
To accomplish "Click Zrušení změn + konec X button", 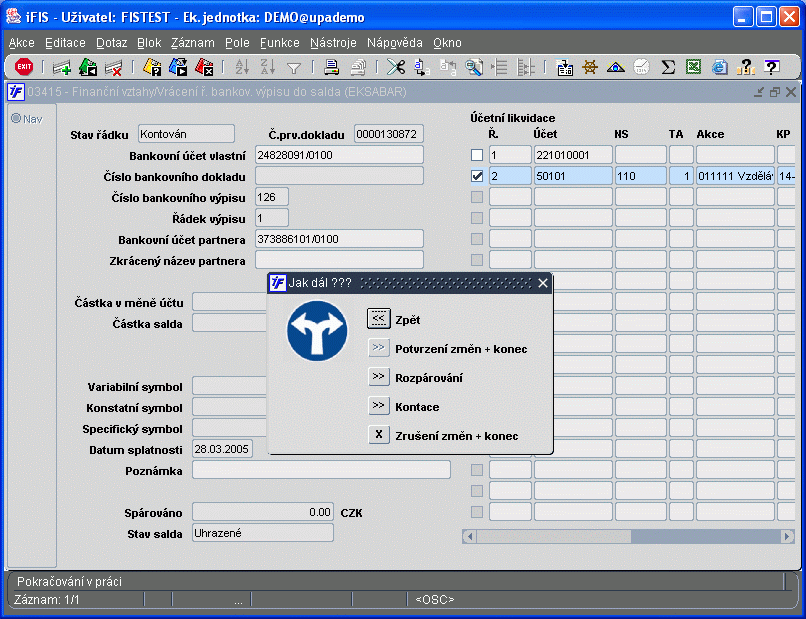I will click(x=378, y=435).
